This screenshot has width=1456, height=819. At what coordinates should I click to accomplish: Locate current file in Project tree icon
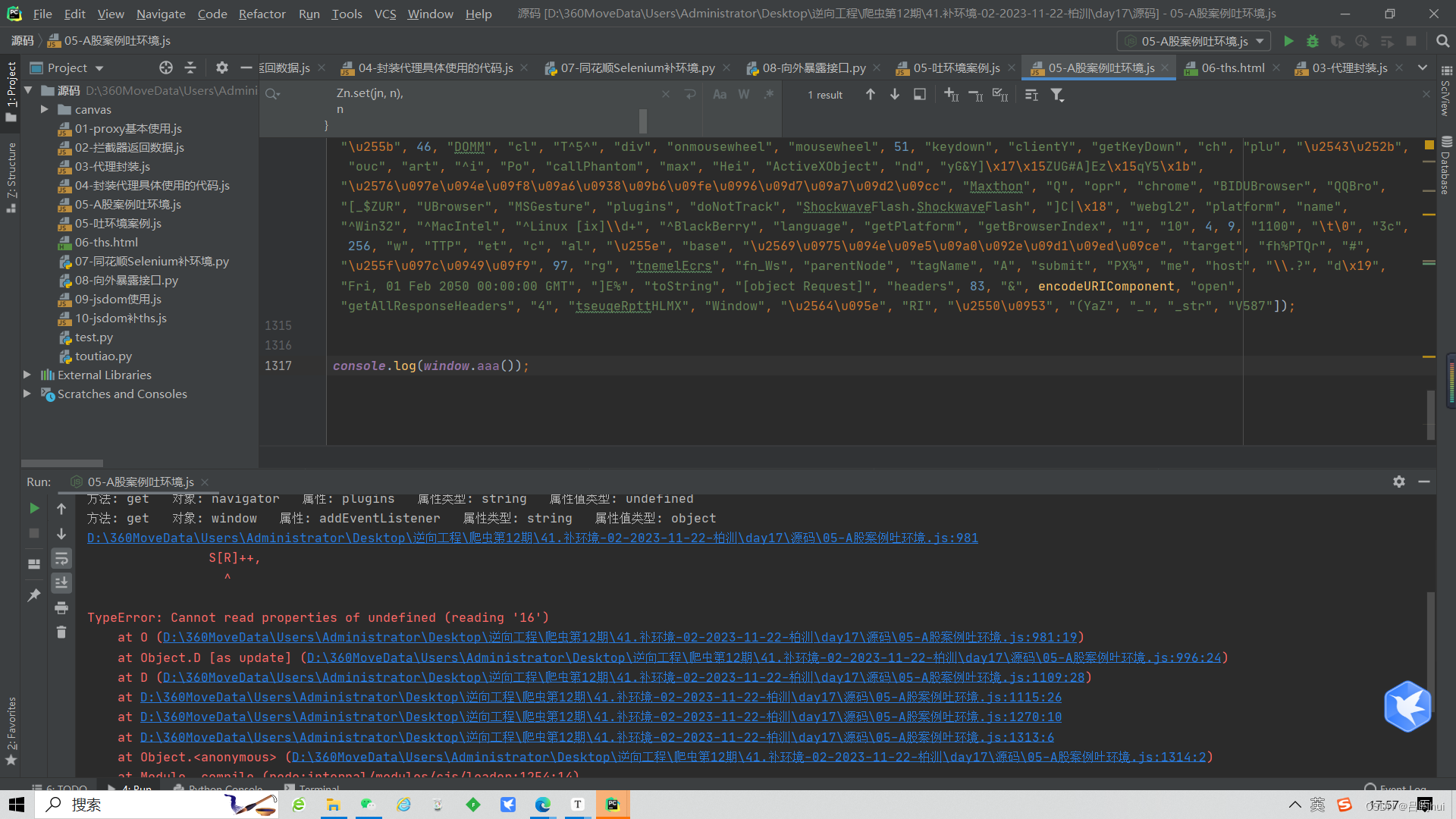tap(166, 67)
